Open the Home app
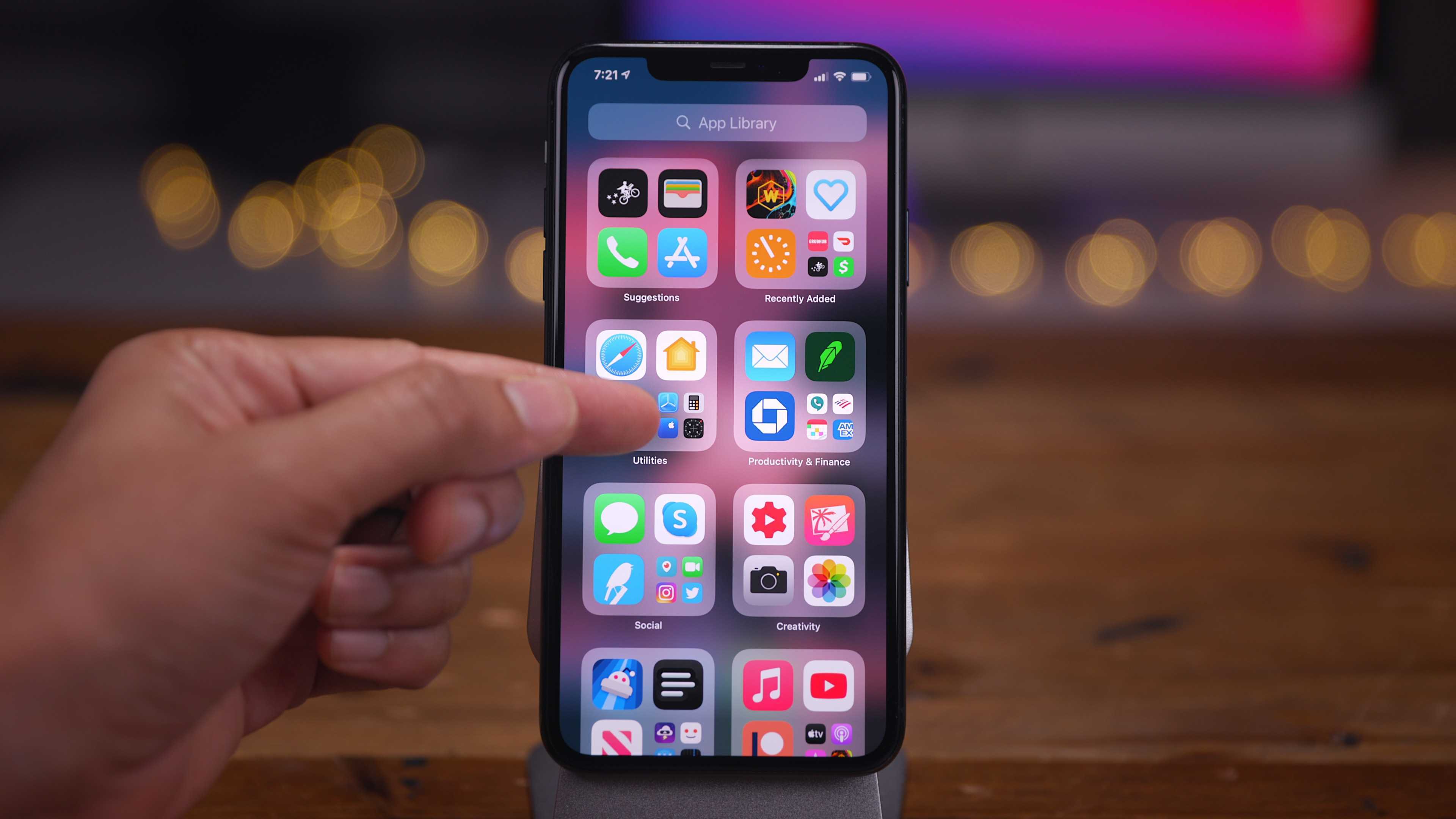 [x=681, y=356]
